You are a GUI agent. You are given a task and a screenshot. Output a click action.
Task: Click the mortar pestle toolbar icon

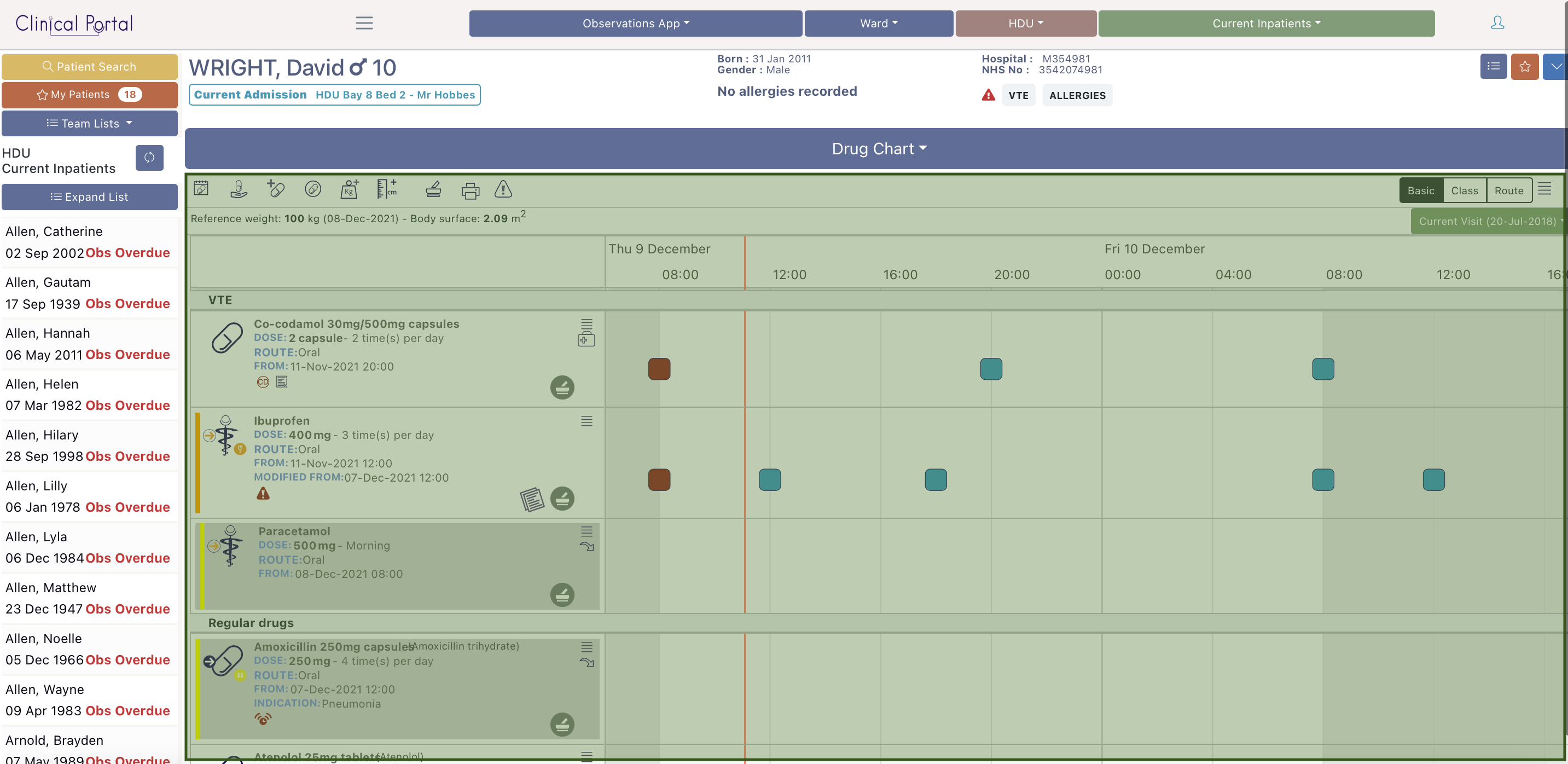(x=433, y=189)
